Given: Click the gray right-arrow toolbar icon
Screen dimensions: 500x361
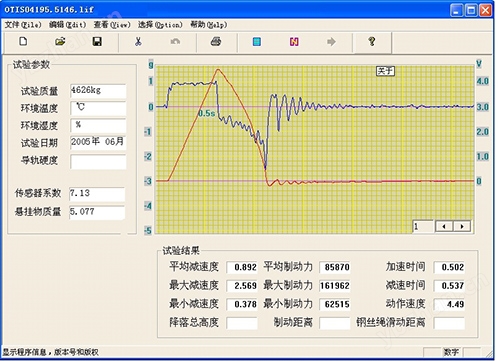Looking at the screenshot, I should (x=331, y=42).
